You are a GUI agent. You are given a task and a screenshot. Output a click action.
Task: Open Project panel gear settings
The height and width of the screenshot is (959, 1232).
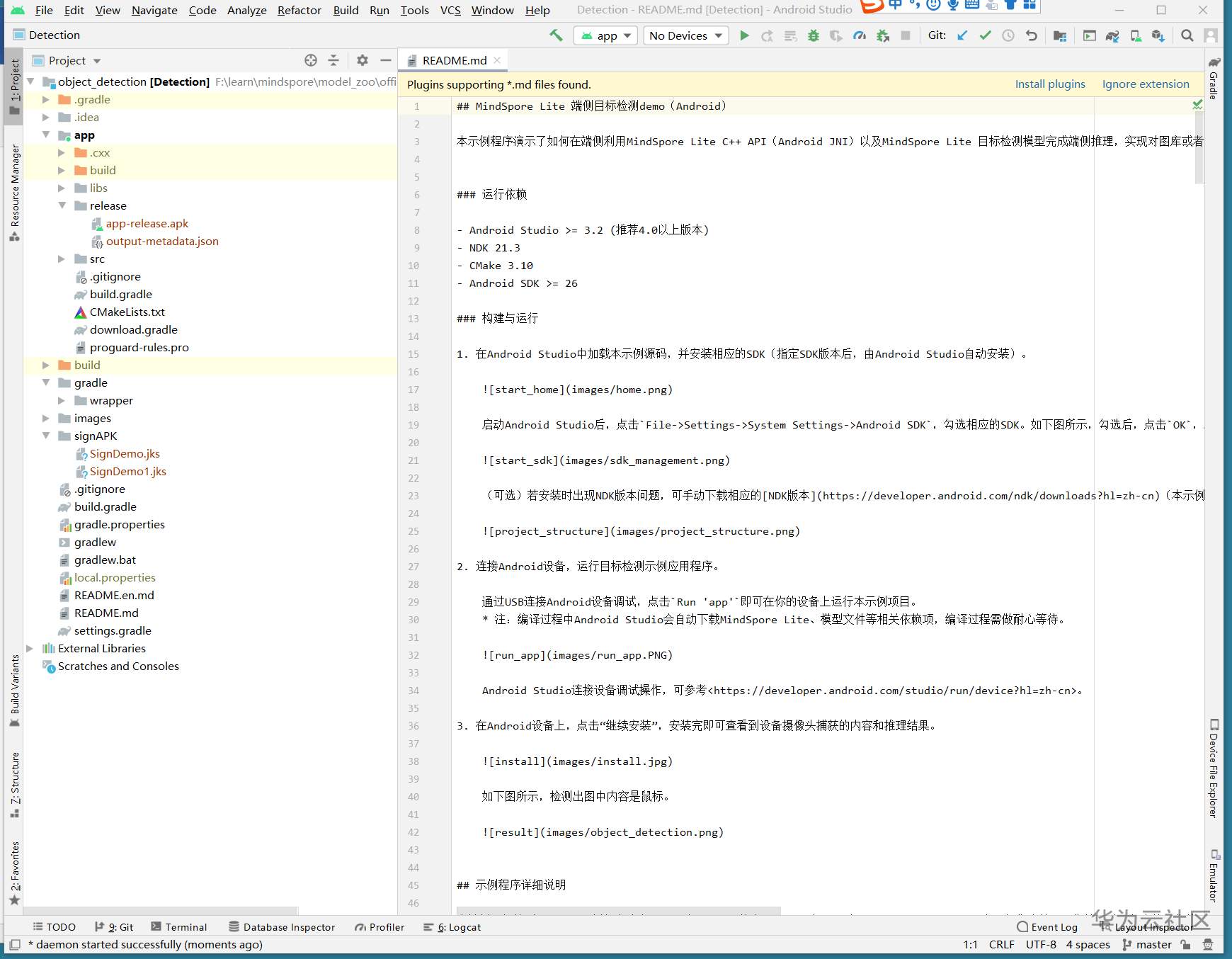[x=363, y=60]
